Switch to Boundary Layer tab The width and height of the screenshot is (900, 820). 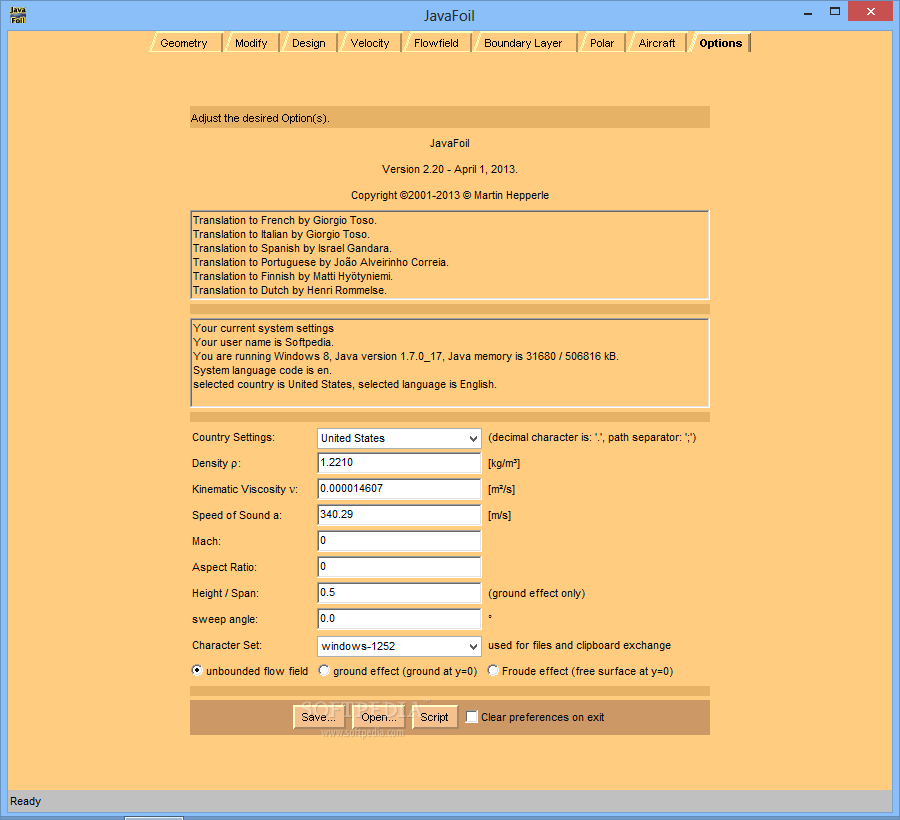(x=524, y=43)
